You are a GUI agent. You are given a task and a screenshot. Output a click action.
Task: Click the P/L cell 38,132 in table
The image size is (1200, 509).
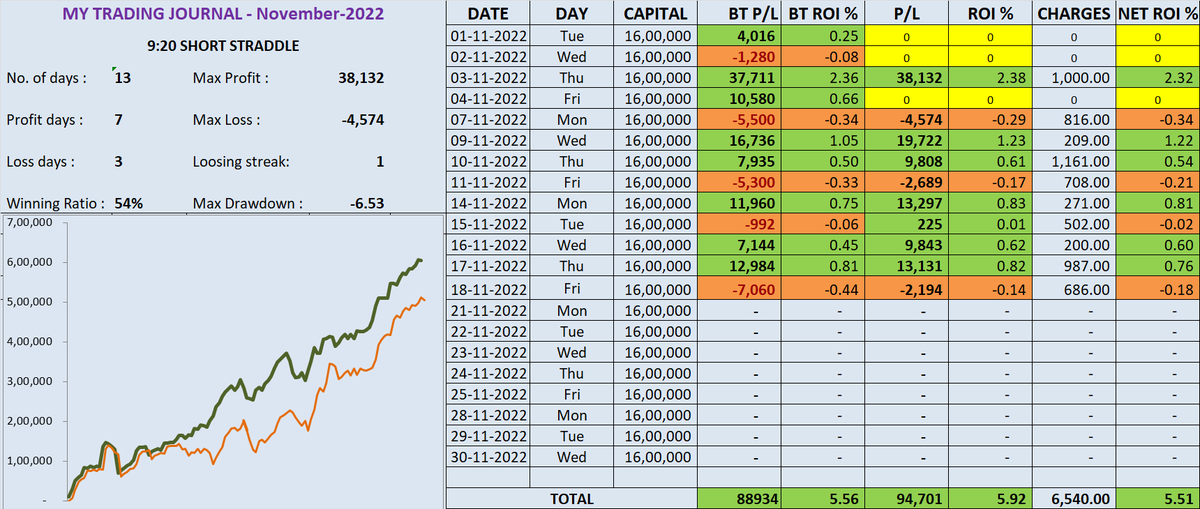[x=909, y=77]
